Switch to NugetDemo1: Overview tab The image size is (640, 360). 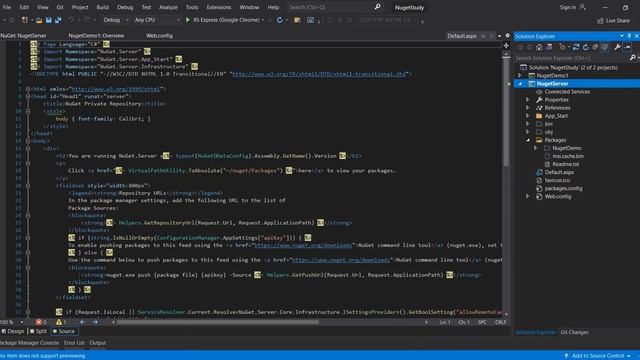click(x=96, y=36)
